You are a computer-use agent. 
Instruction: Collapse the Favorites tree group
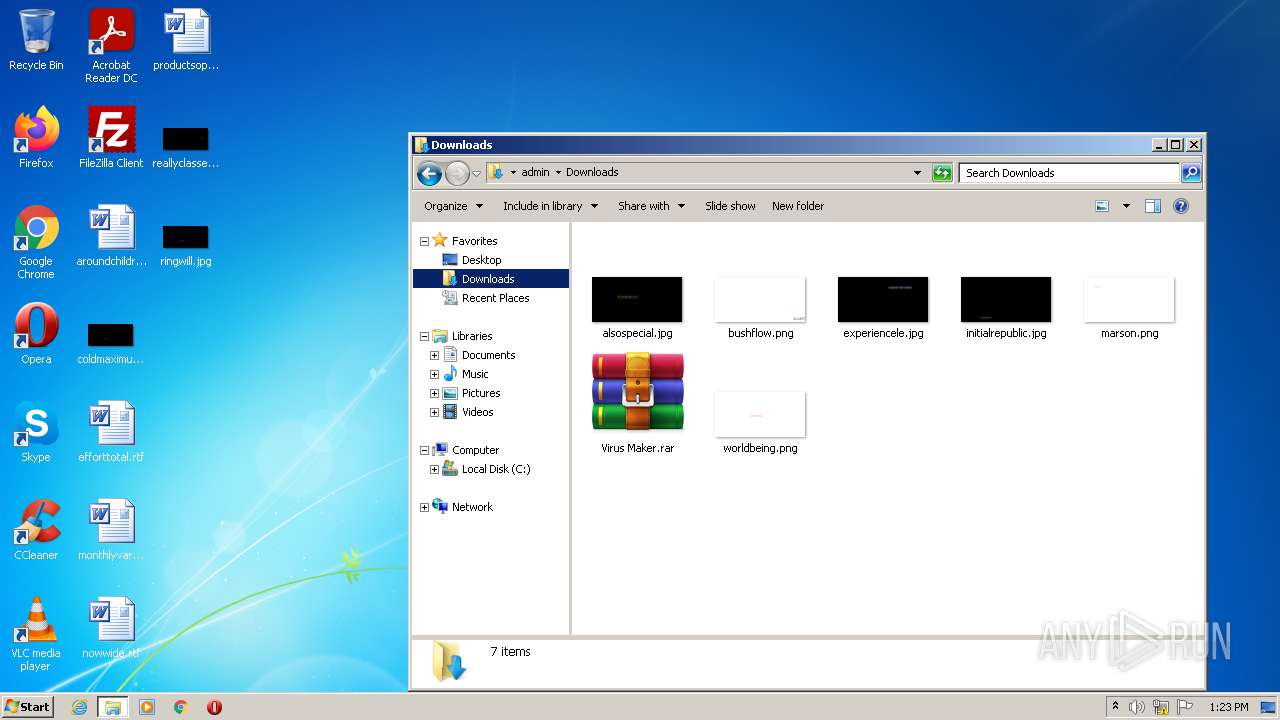424,241
